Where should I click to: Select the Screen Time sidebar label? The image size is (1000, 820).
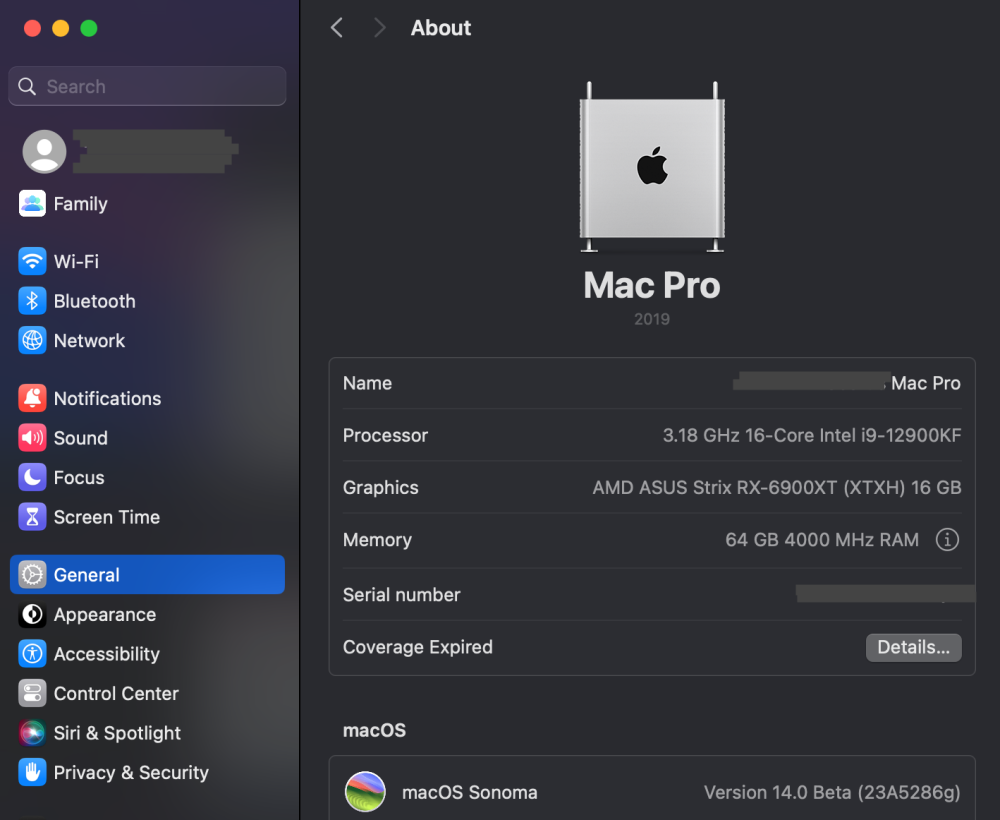click(107, 517)
